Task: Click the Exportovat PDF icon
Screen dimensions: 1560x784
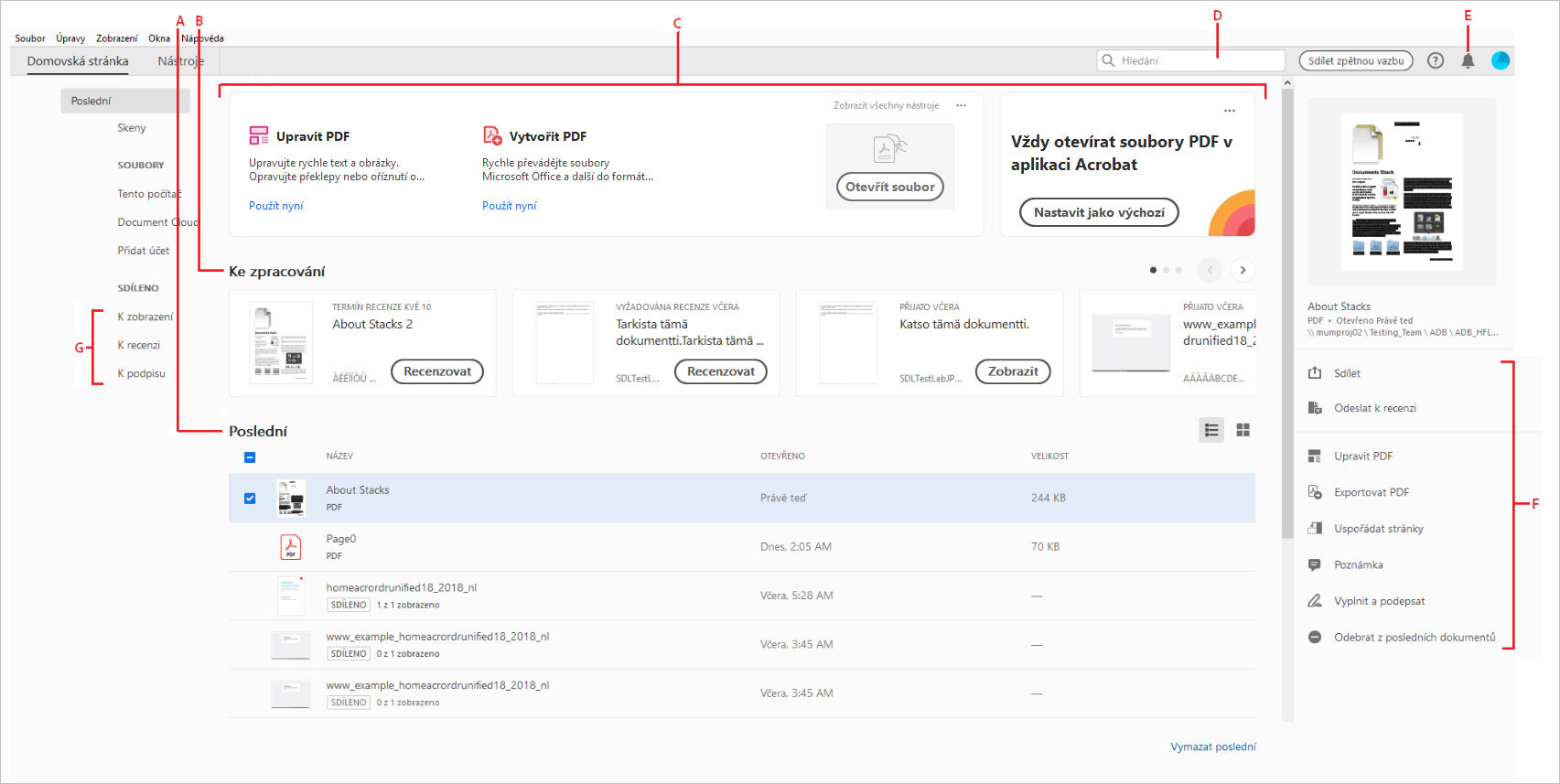Action: click(x=1315, y=492)
